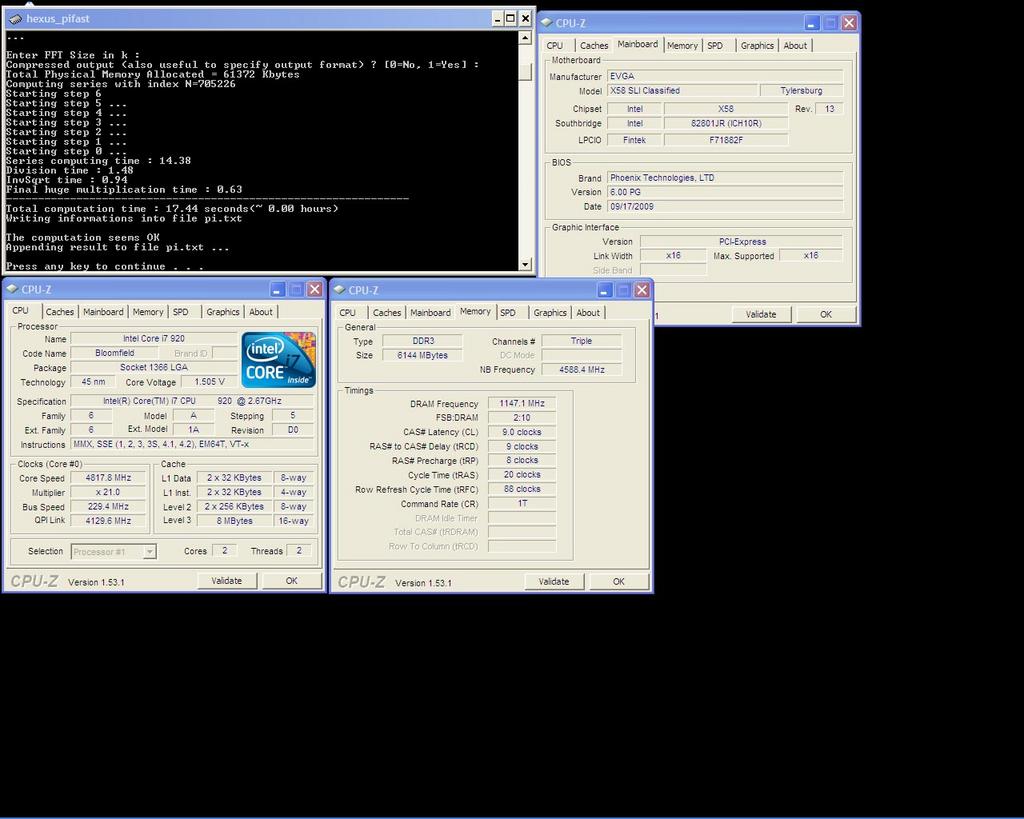
Task: Click OK in the Mainboard window
Action: tap(826, 314)
